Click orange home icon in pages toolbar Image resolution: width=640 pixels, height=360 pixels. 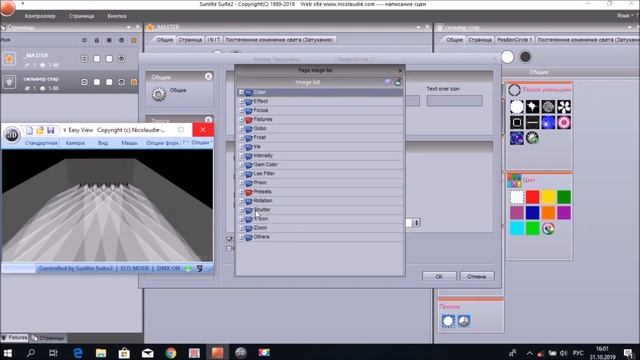click(x=134, y=40)
